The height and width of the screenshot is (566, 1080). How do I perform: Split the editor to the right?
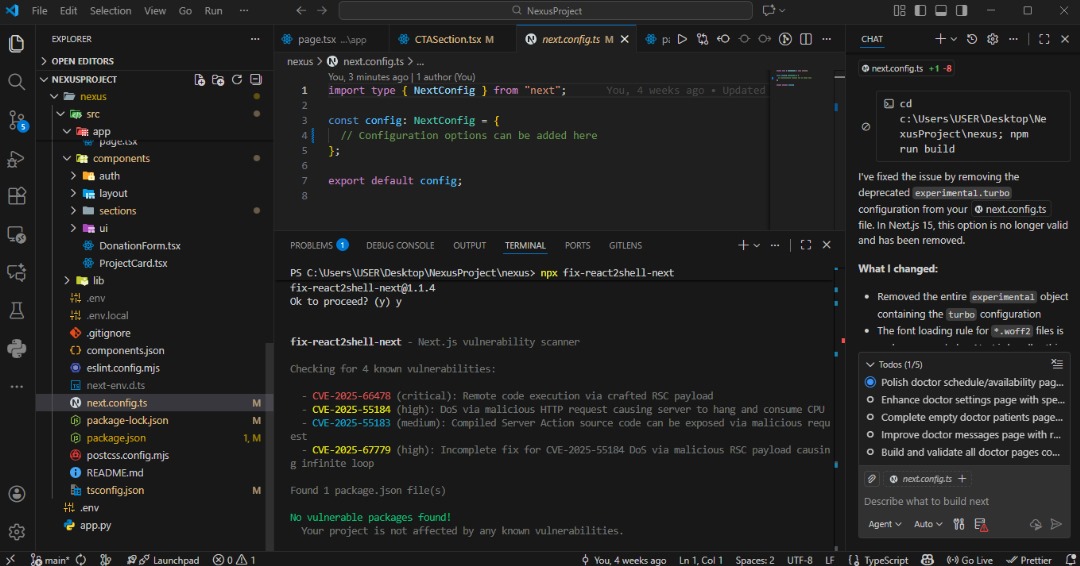pos(806,39)
